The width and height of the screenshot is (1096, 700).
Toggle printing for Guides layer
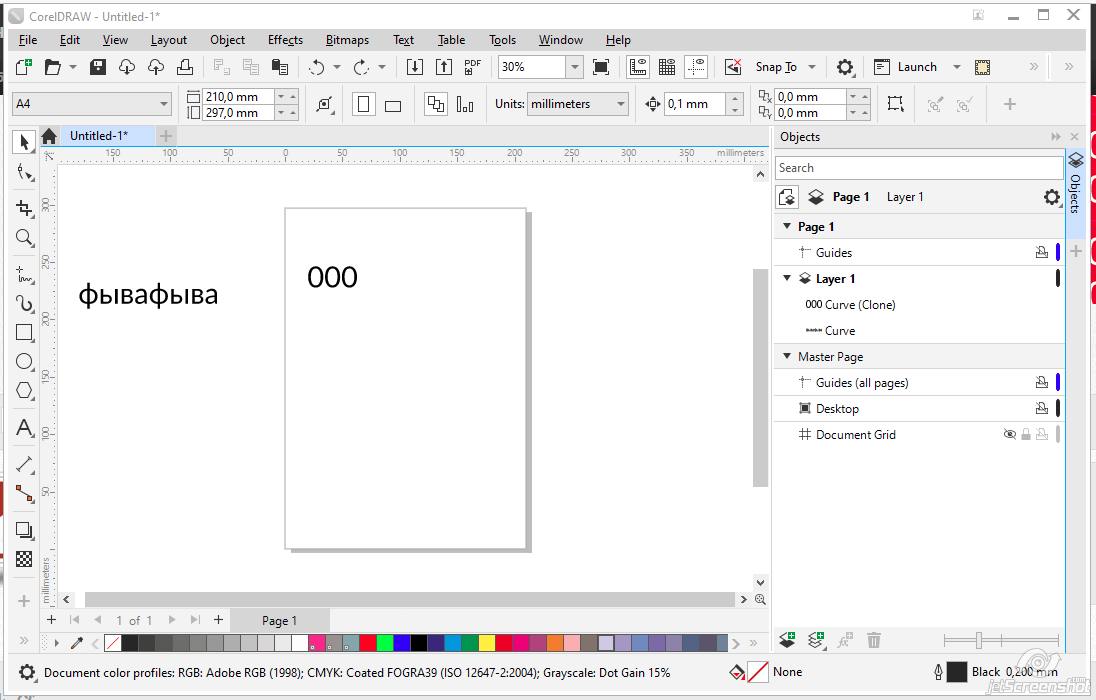point(1041,252)
